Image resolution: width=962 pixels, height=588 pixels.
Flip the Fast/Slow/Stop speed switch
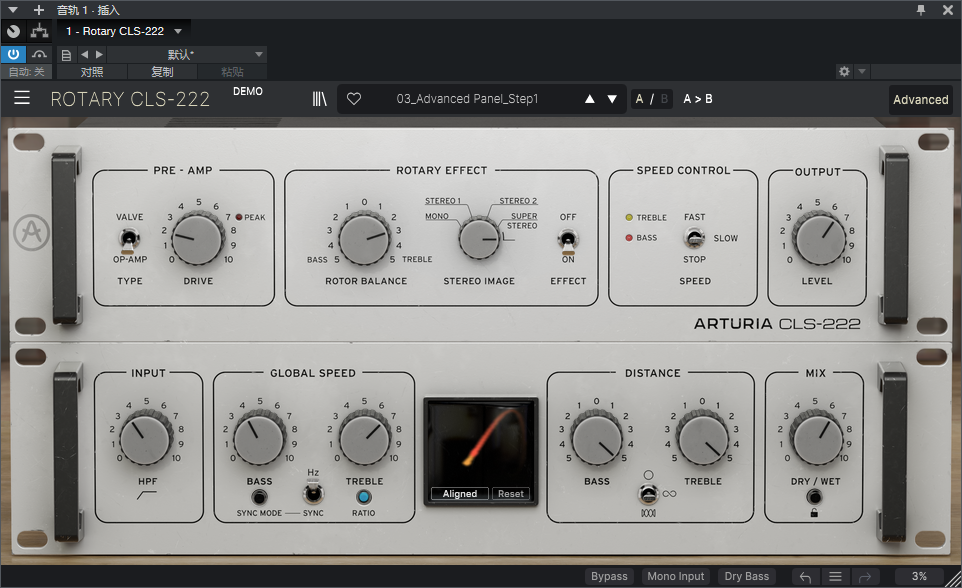(694, 238)
